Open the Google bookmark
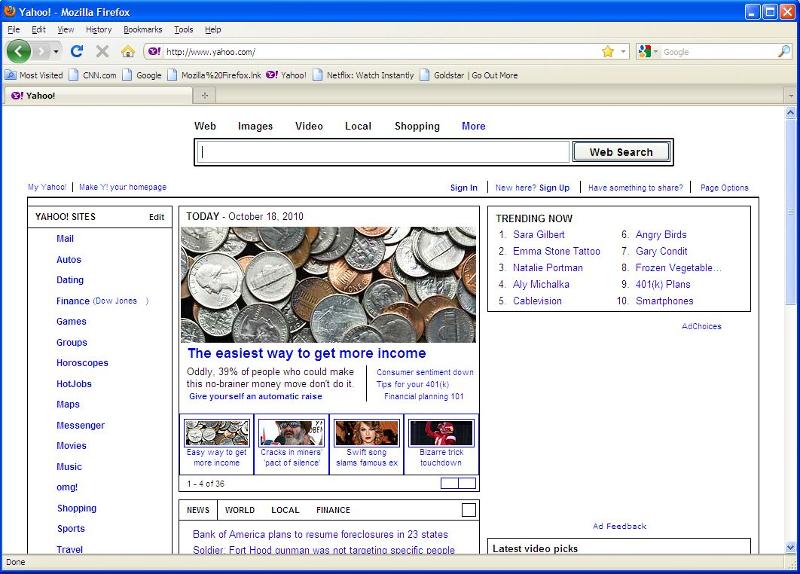This screenshot has height=574, width=800. pos(142,76)
